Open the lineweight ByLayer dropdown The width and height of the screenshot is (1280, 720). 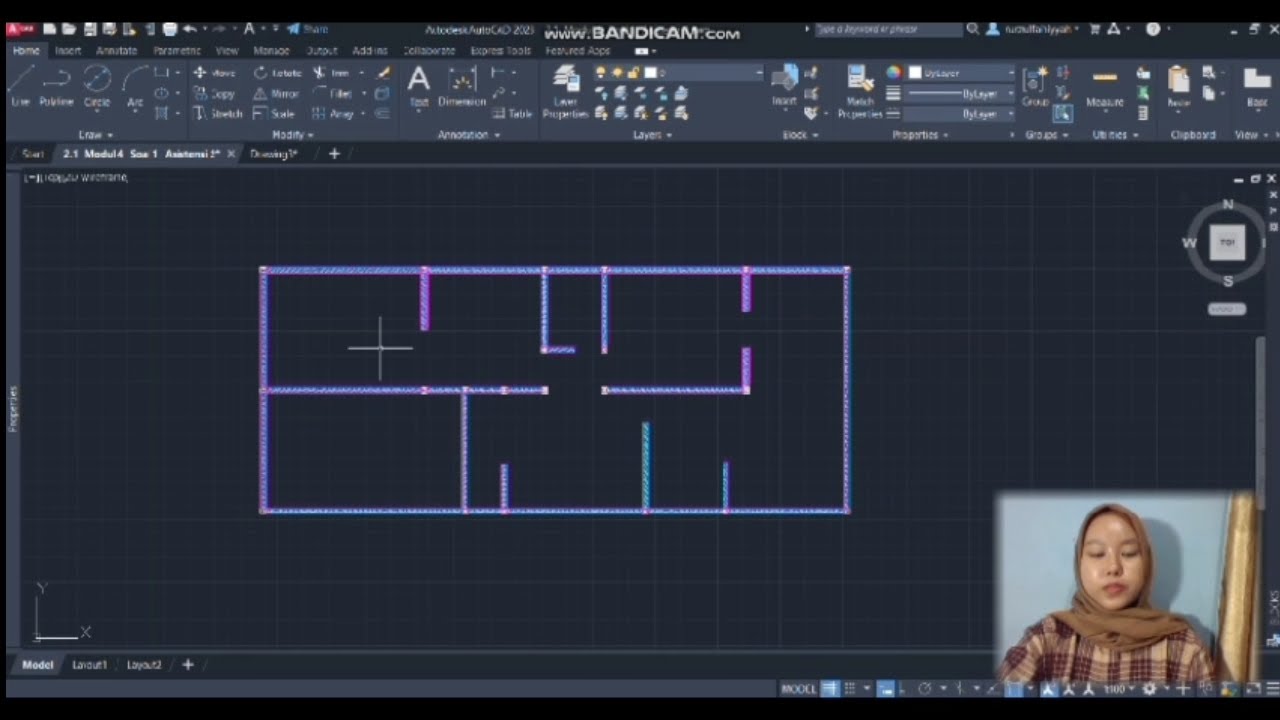(x=960, y=94)
